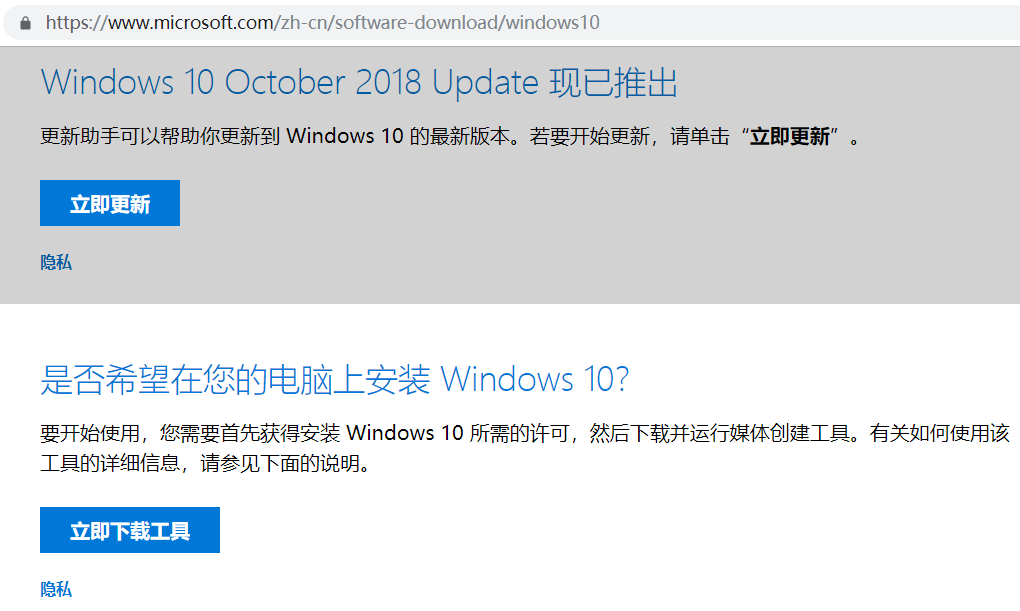Click the 现已推出 text in top heading

point(613,83)
